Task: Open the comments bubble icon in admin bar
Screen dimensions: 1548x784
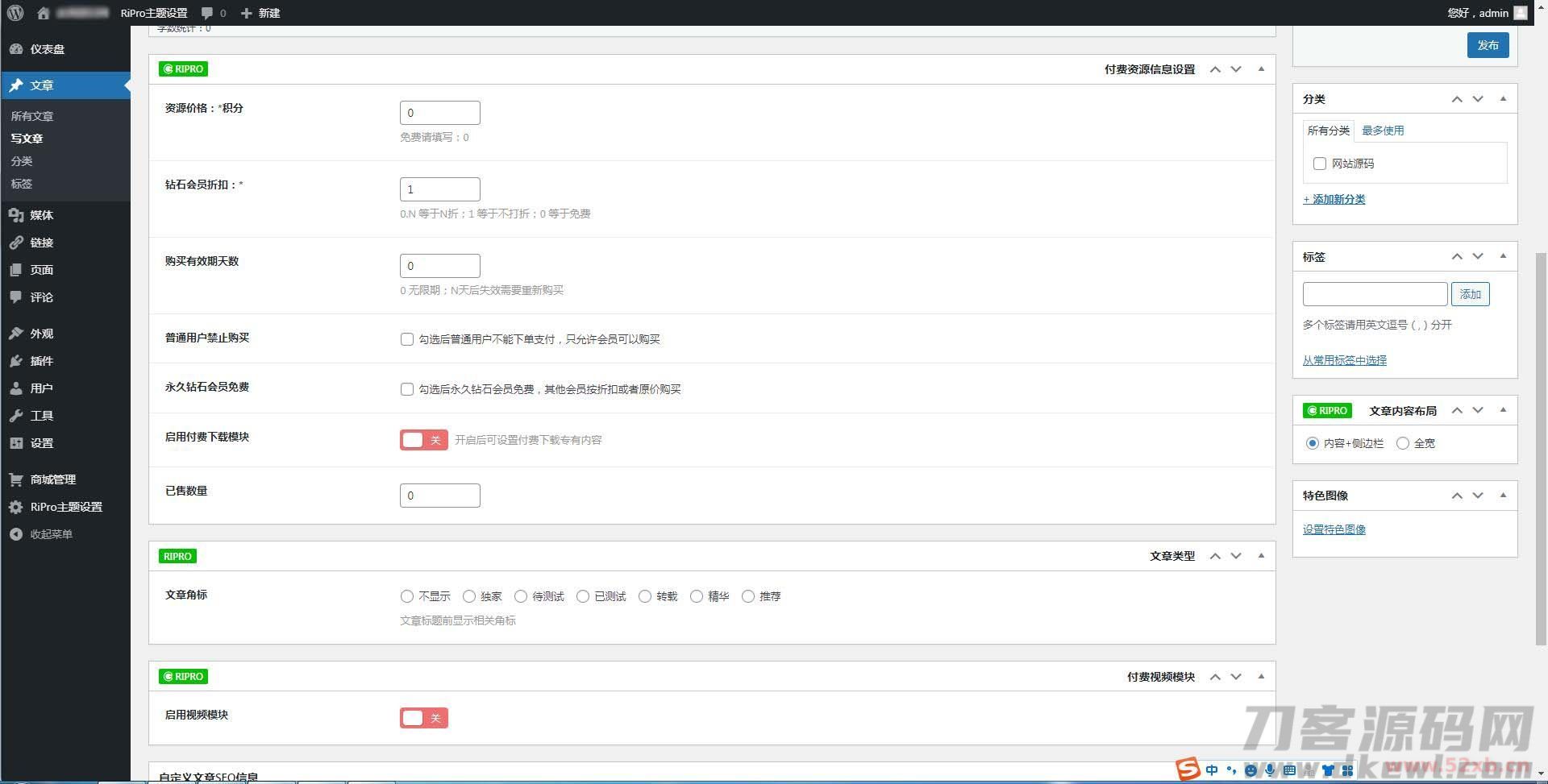Action: (208, 13)
